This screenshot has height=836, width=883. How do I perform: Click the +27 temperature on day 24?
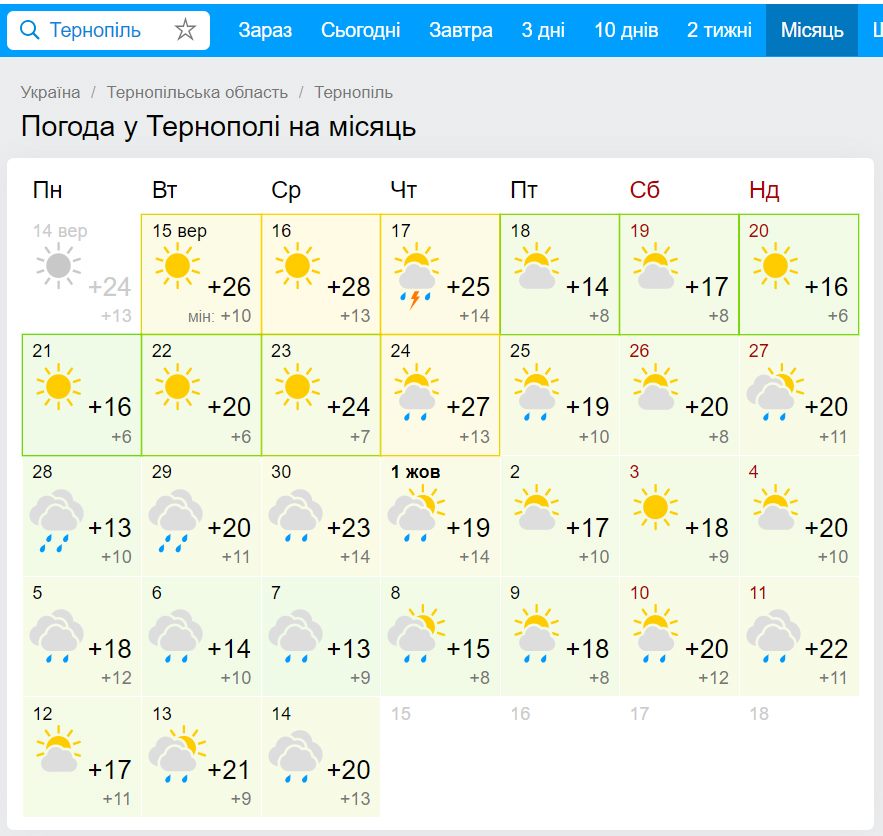pyautogui.click(x=468, y=407)
